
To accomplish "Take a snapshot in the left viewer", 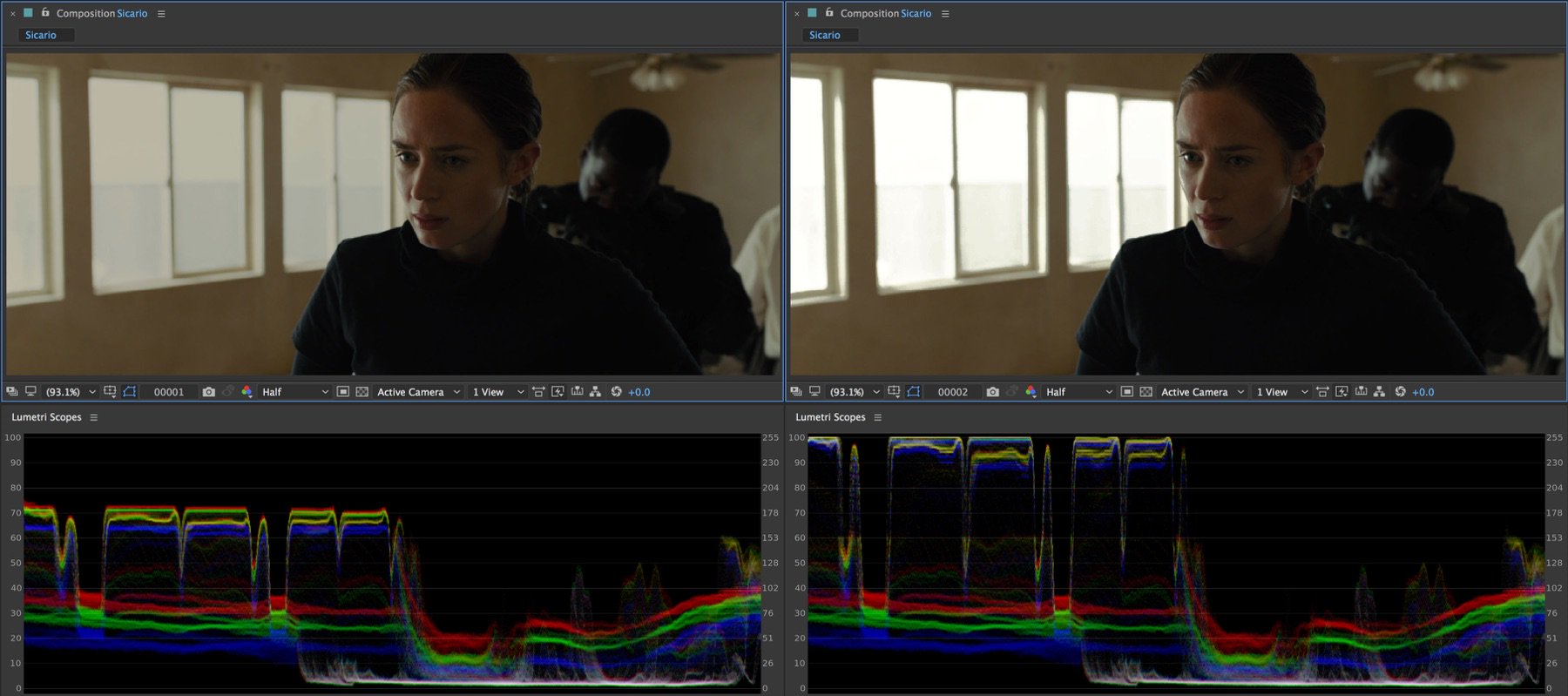I will pyautogui.click(x=208, y=392).
